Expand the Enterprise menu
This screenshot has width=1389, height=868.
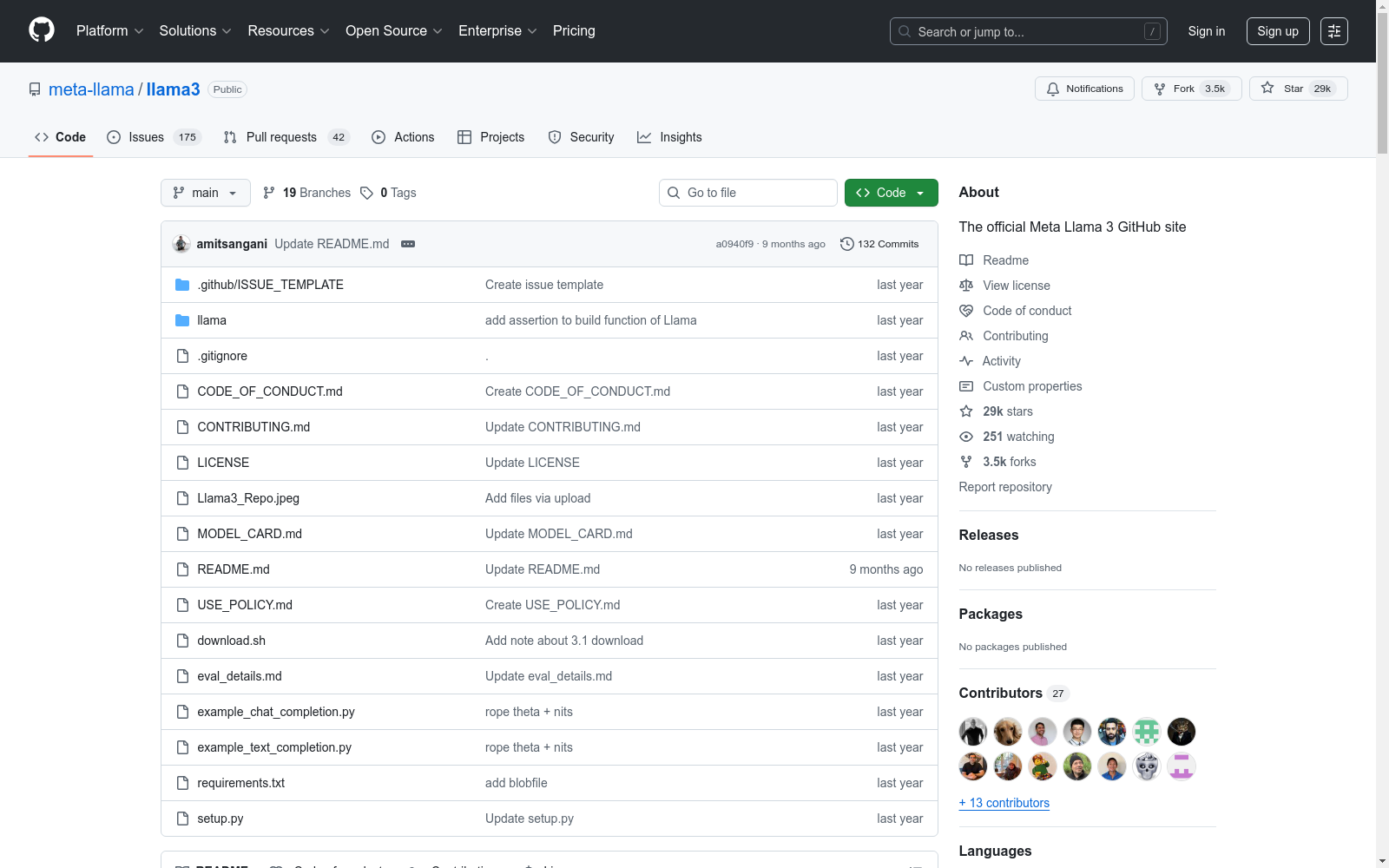pyautogui.click(x=497, y=31)
